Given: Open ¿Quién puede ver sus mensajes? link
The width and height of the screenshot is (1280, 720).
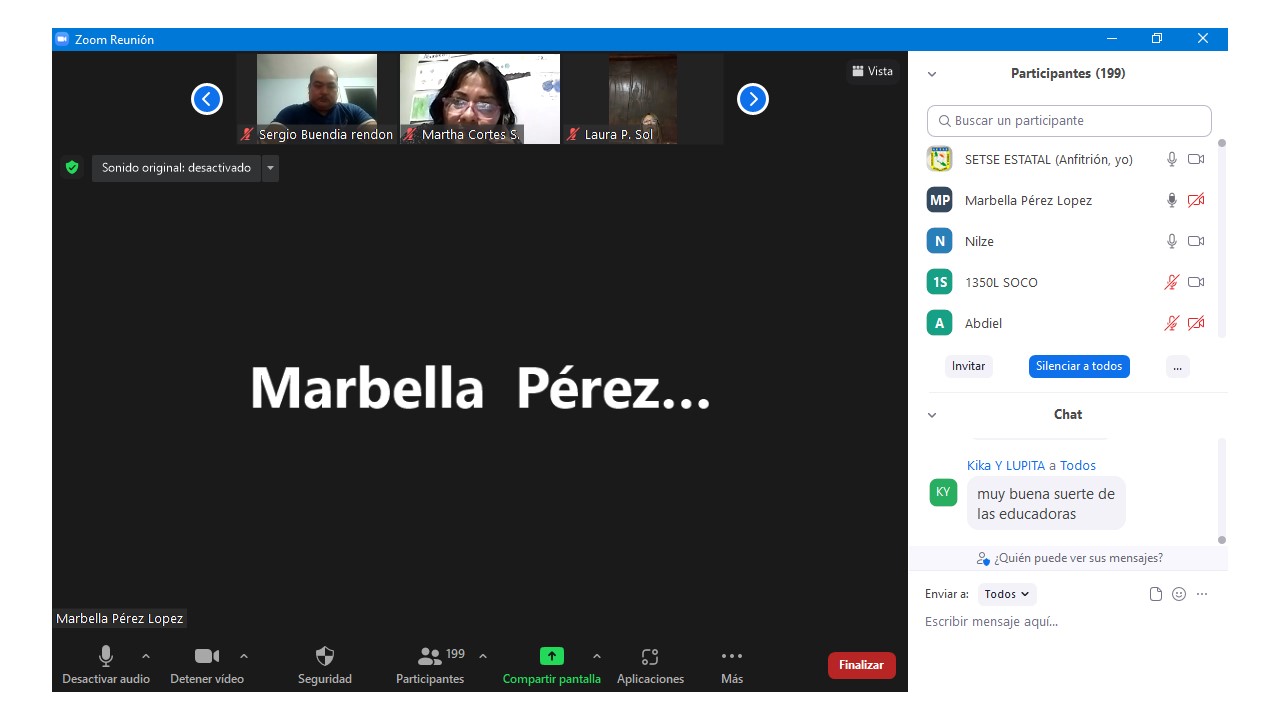Looking at the screenshot, I should [1070, 558].
